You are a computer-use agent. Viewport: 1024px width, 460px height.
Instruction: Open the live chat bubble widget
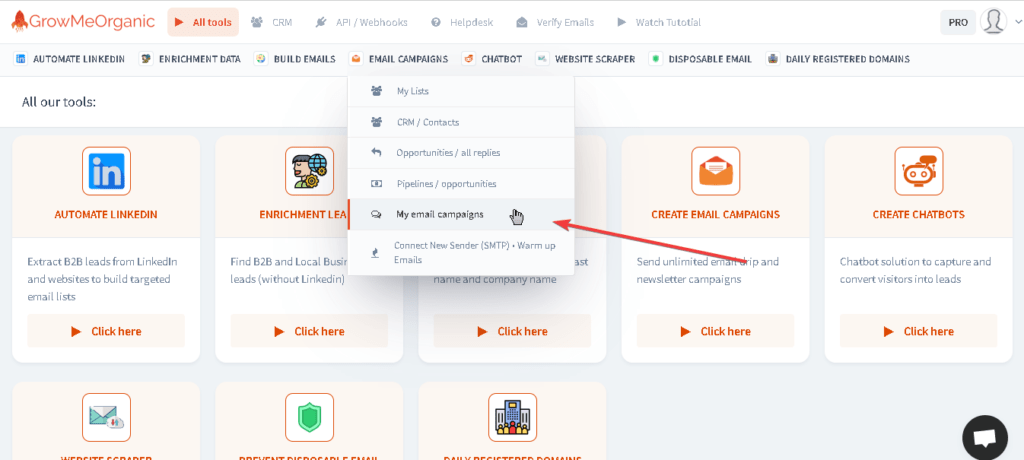985,437
